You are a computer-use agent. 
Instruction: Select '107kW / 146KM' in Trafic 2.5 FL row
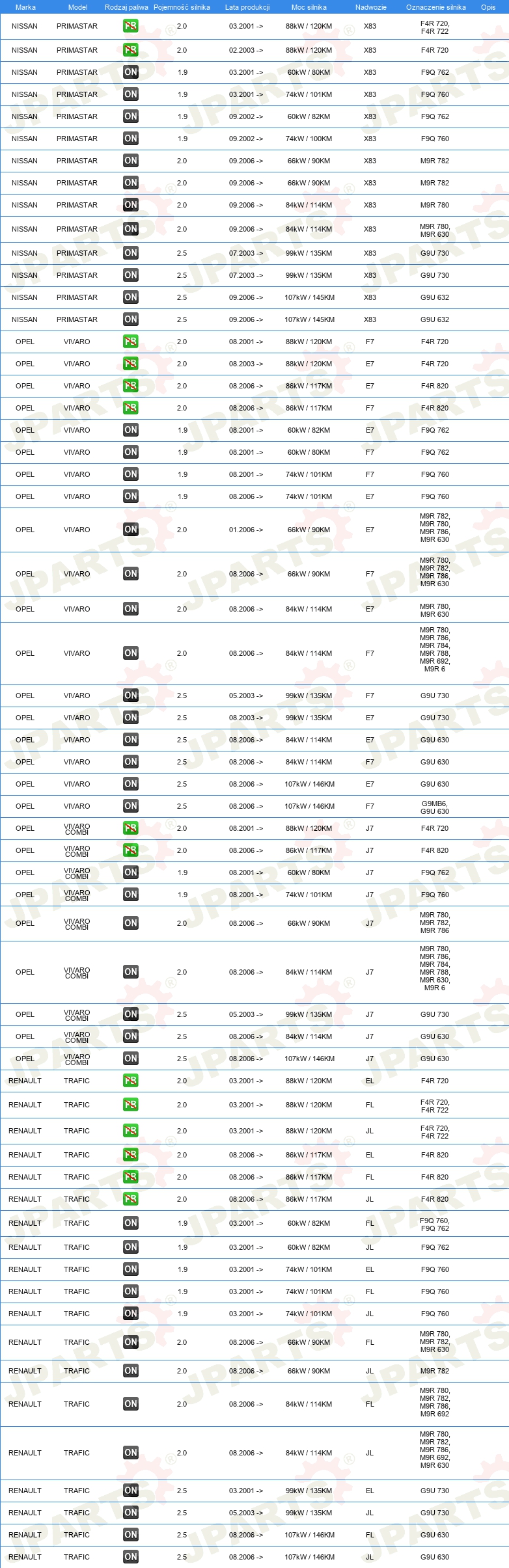pyautogui.click(x=309, y=1535)
